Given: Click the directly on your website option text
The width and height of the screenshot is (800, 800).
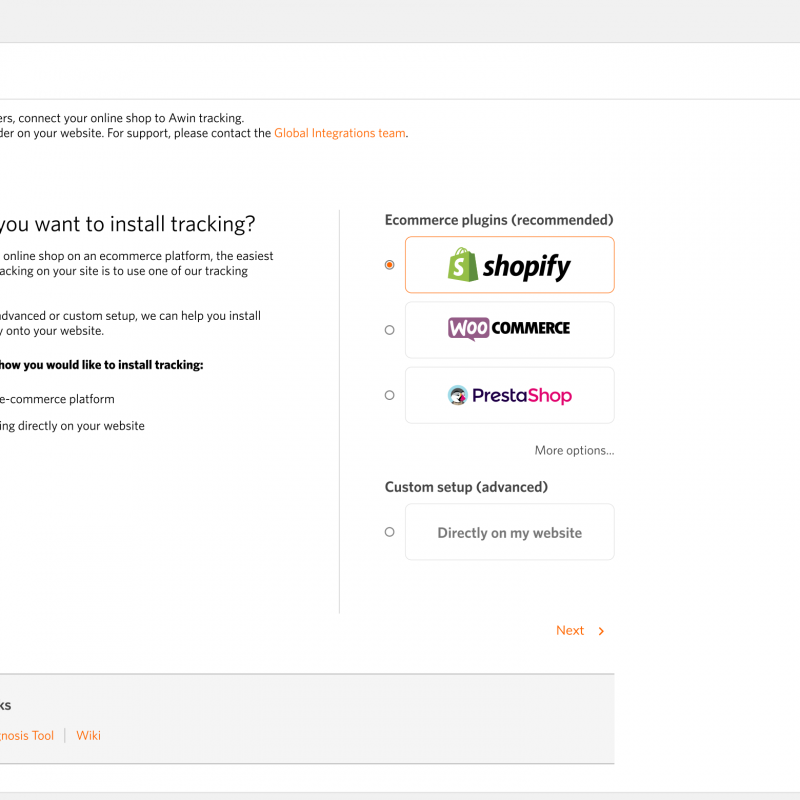Looking at the screenshot, I should tap(72, 426).
